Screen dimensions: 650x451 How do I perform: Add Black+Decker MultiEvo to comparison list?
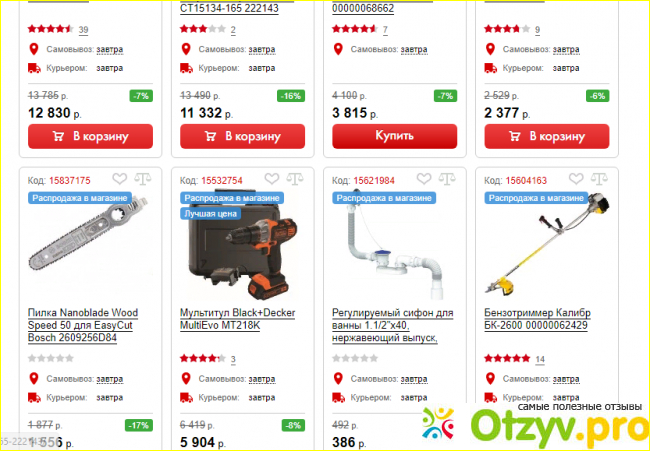pyautogui.click(x=295, y=179)
